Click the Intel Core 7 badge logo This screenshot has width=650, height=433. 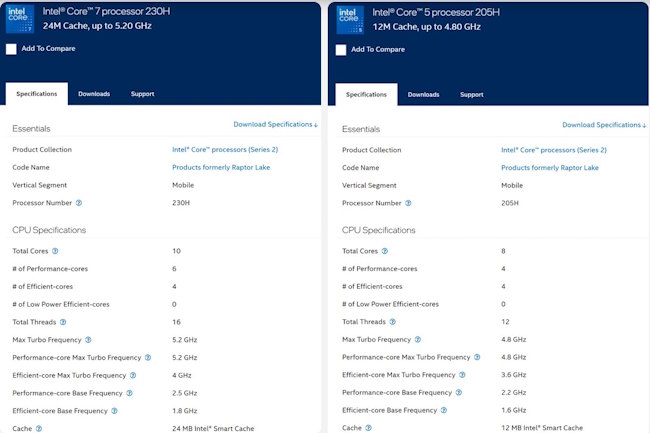pyautogui.click(x=19, y=19)
